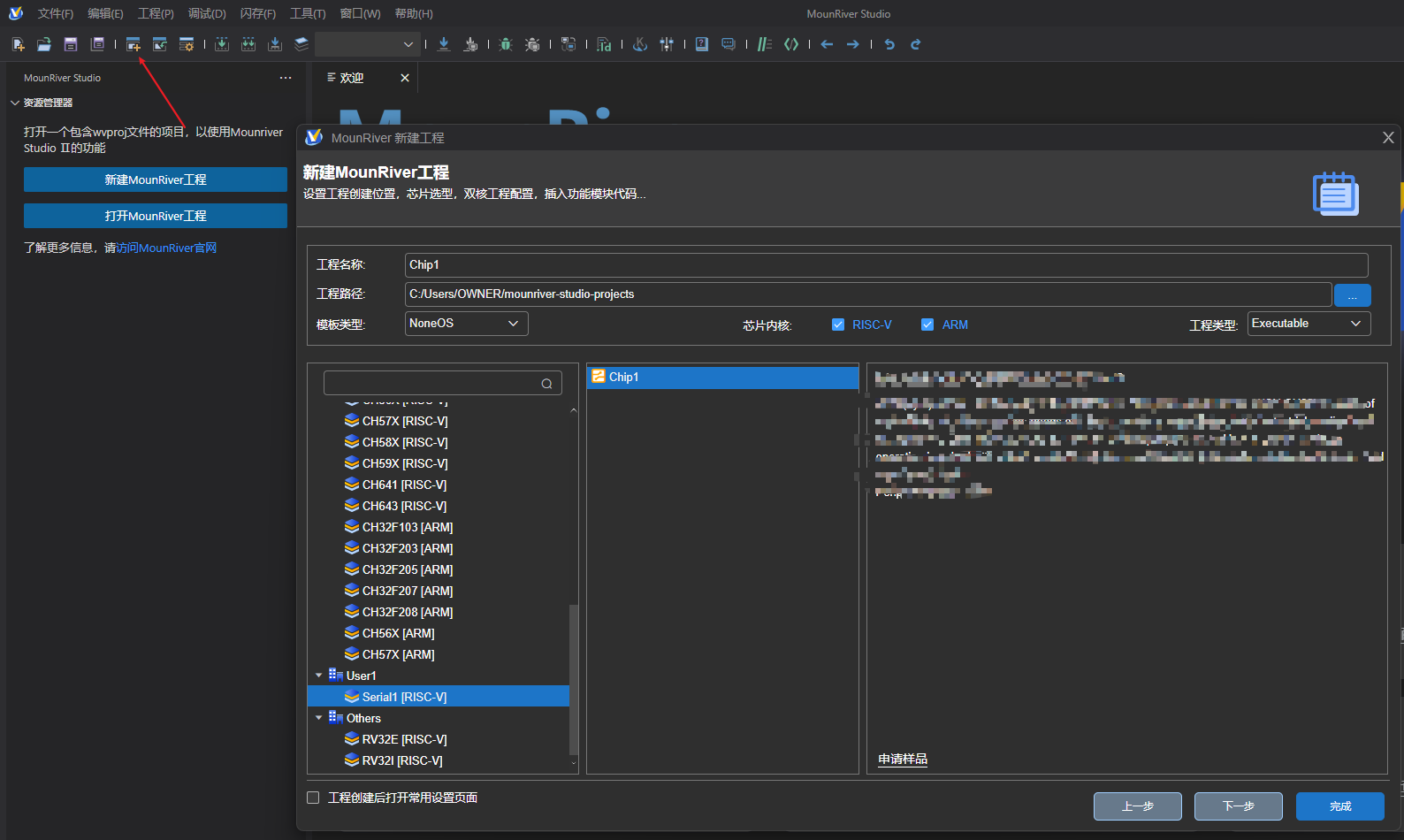The width and height of the screenshot is (1404, 840).
Task: Open the Executable project type dropdown
Action: pyautogui.click(x=1309, y=324)
